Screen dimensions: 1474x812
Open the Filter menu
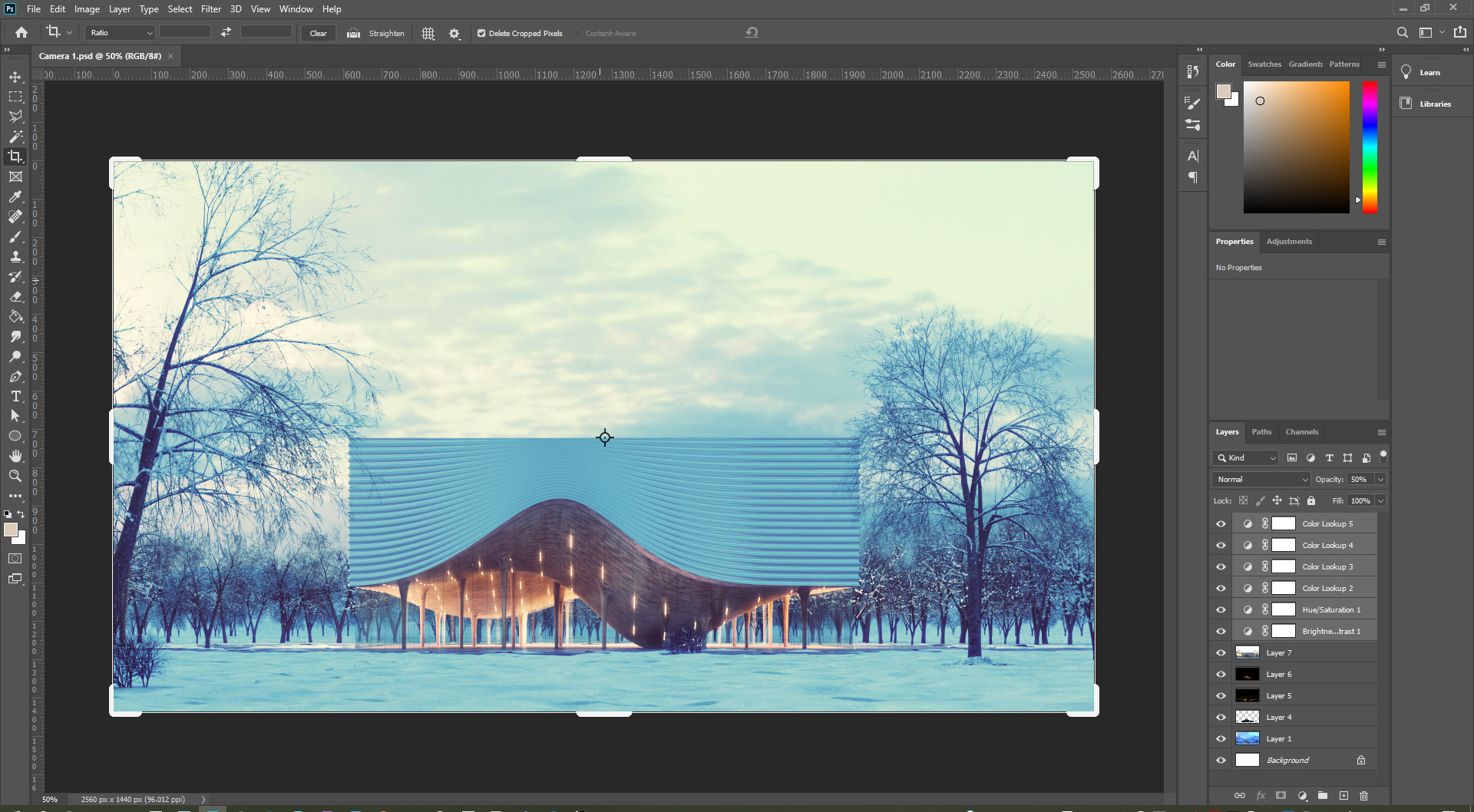click(x=211, y=9)
